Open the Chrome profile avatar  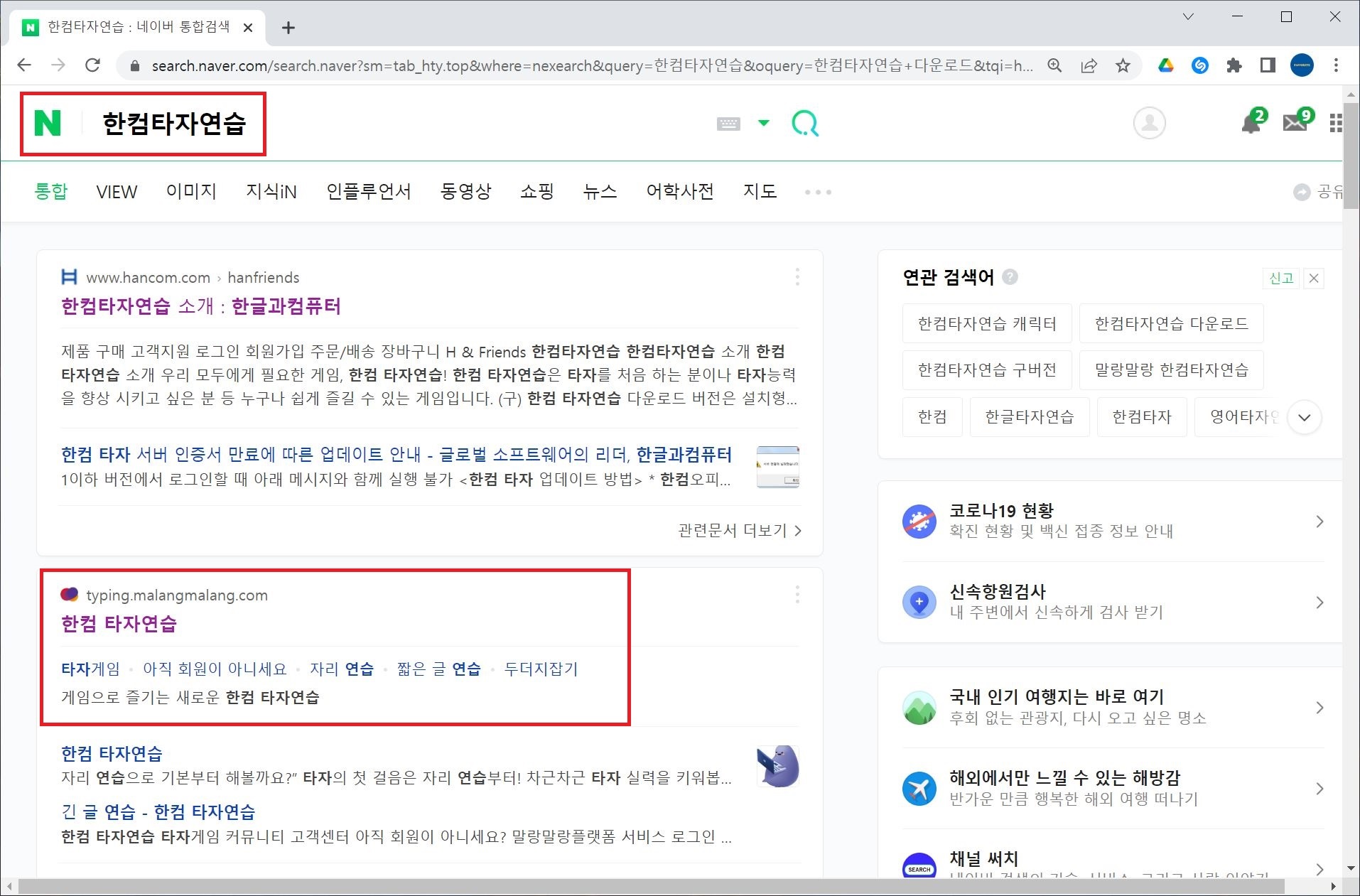1302,65
